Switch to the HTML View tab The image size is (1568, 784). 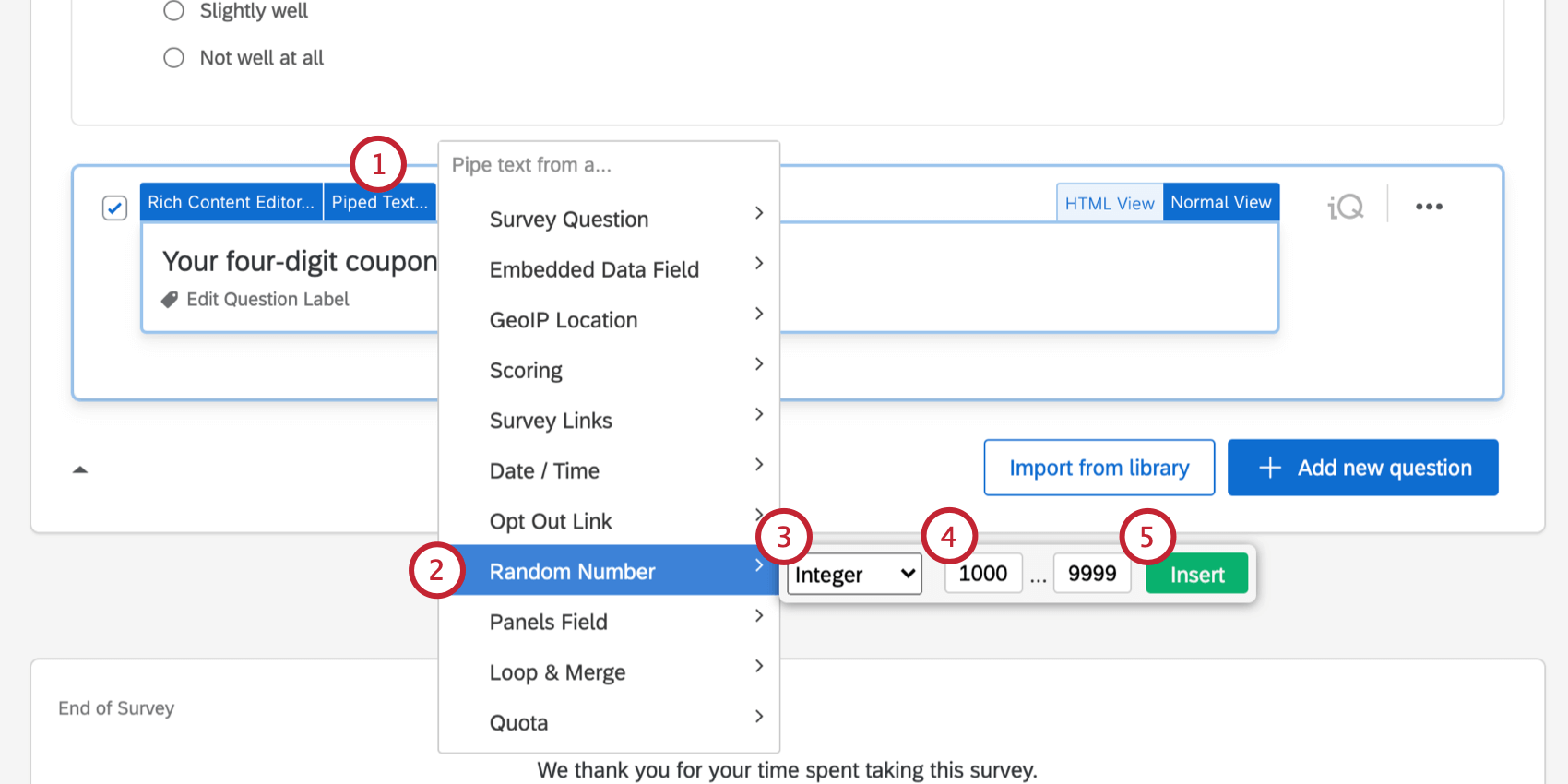coord(1109,203)
